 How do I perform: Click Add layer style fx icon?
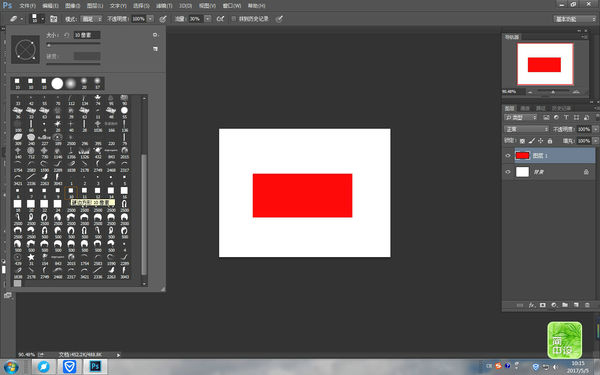(532, 305)
